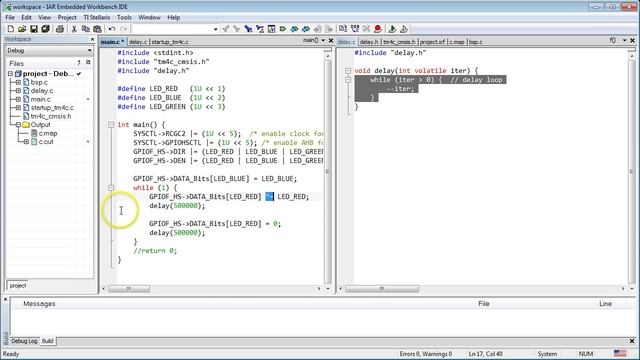Click the Navigate Forward toolbar icon

click(x=329, y=29)
